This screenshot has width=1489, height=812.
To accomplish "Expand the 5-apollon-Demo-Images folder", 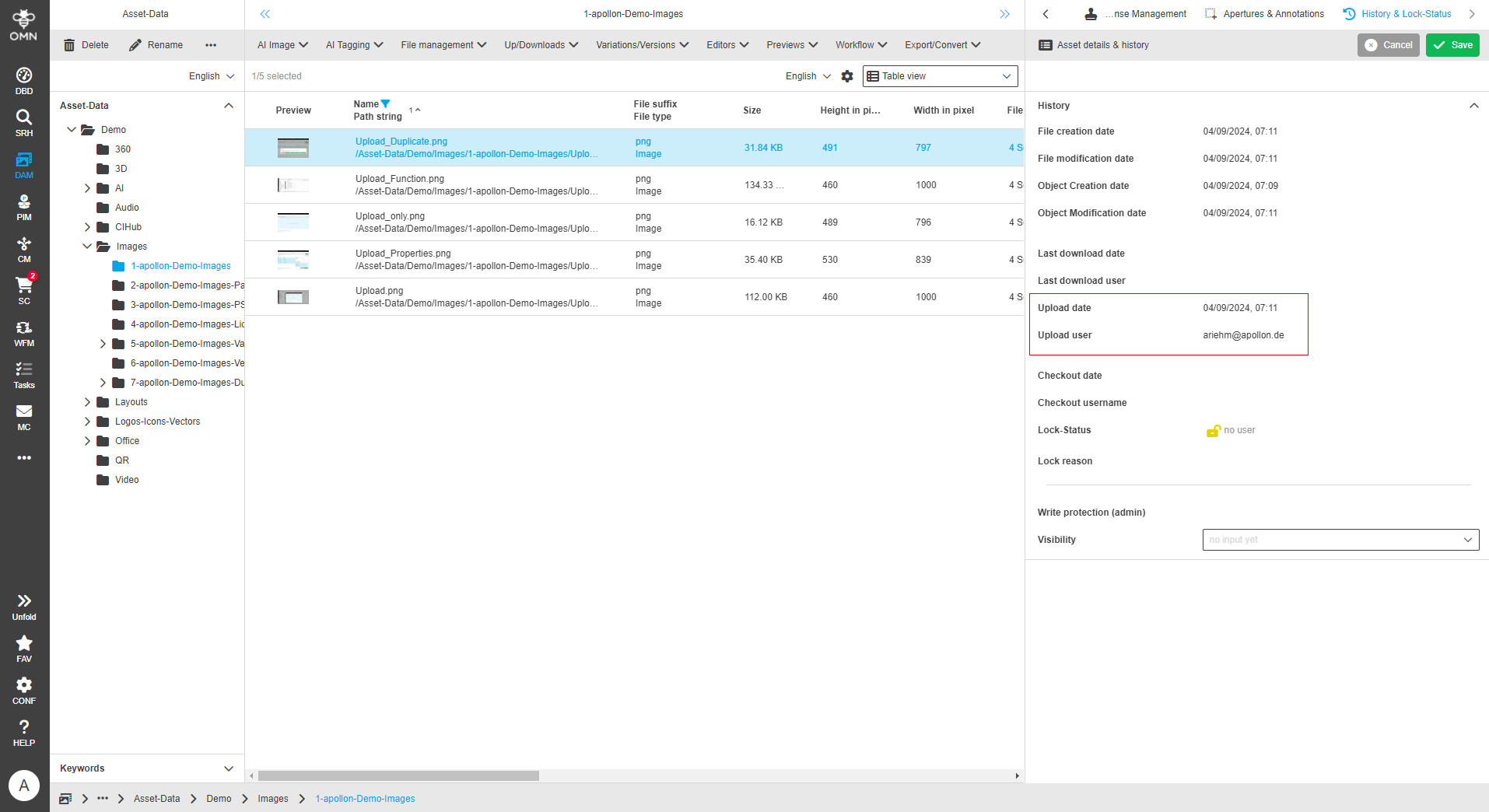I will [103, 344].
